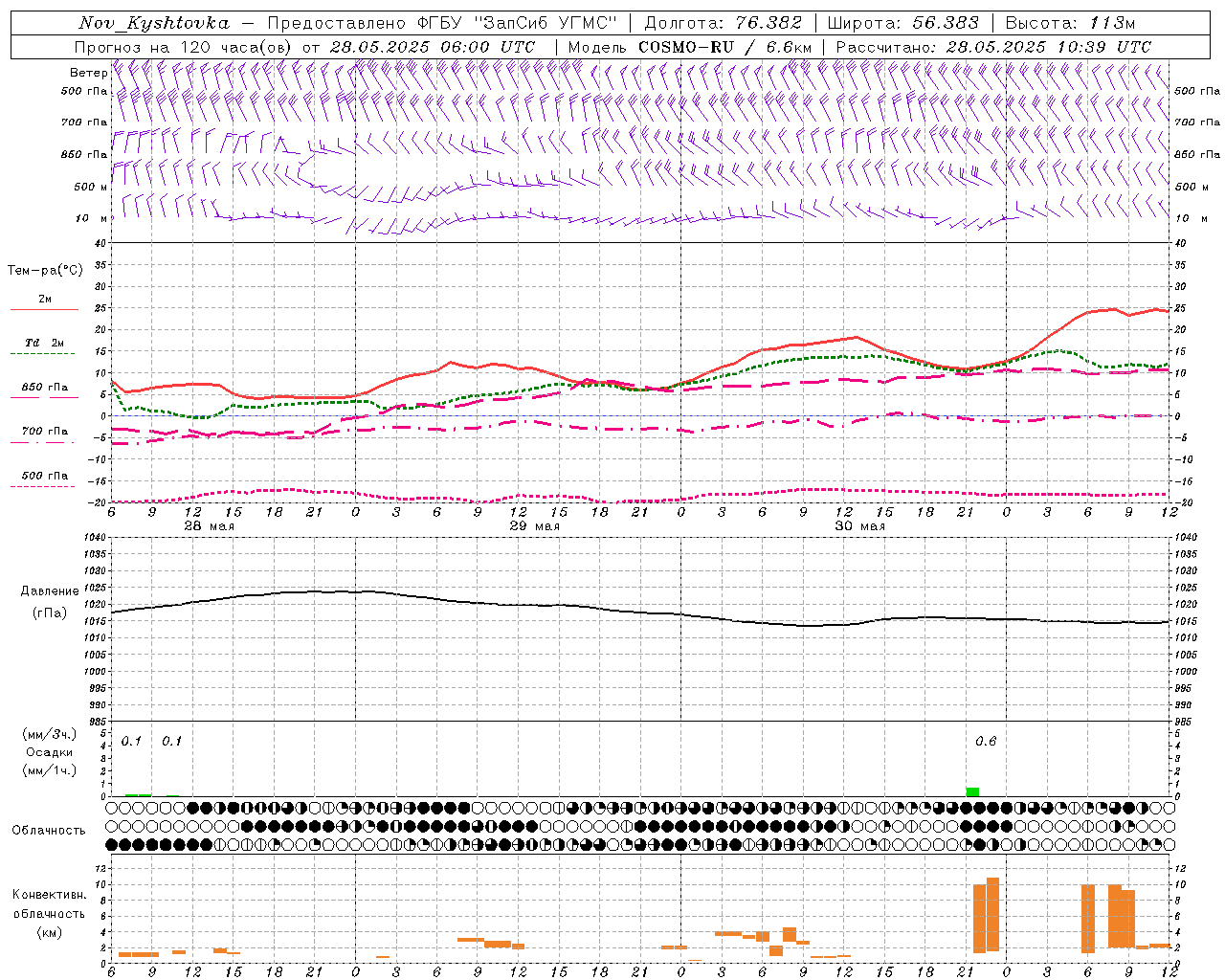Image resolution: width=1225 pixels, height=980 pixels.
Task: Click the "Тем-ра(°C)" temperature panel label
Action: [x=45, y=271]
